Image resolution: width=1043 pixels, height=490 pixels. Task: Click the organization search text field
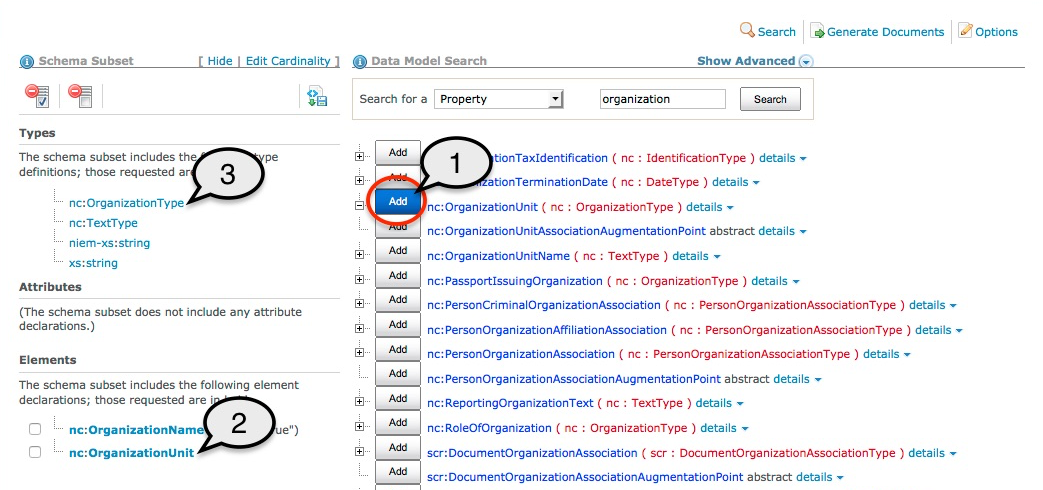click(662, 99)
